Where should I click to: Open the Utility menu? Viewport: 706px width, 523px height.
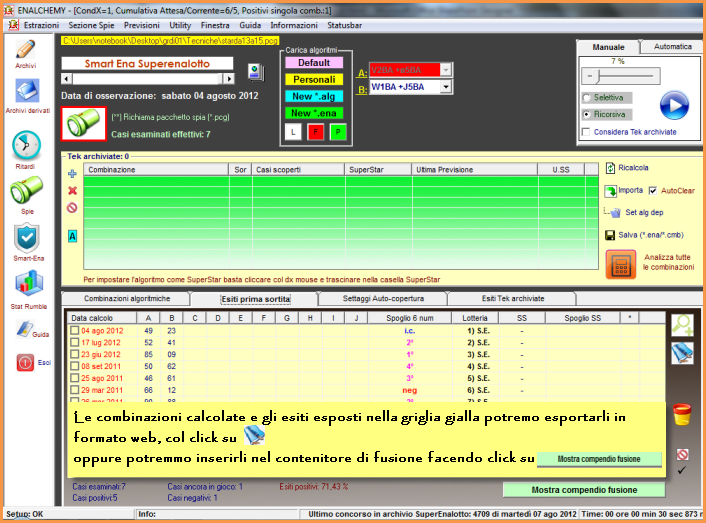(180, 25)
